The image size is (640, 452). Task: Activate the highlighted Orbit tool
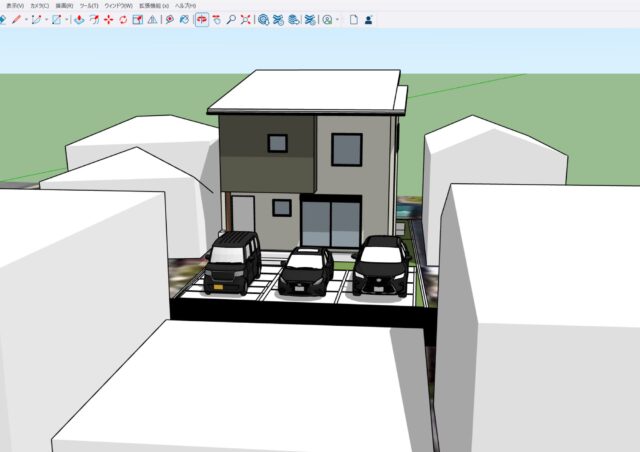click(202, 19)
